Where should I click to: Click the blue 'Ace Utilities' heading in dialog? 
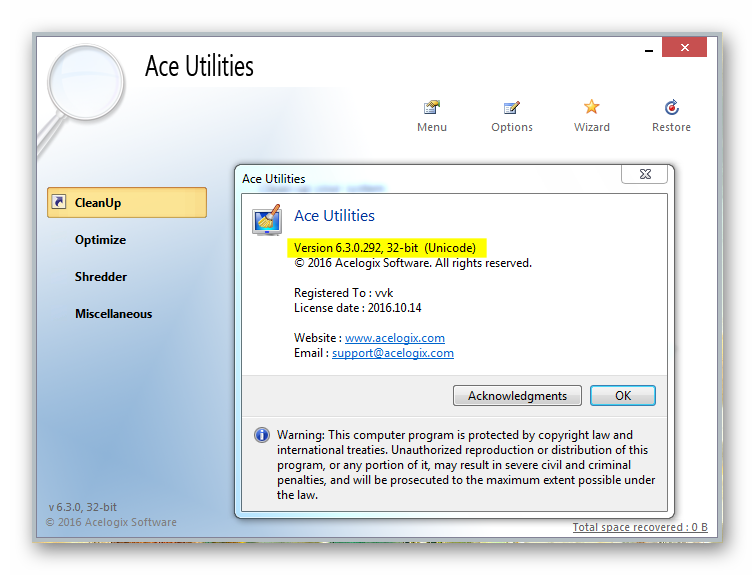click(334, 216)
